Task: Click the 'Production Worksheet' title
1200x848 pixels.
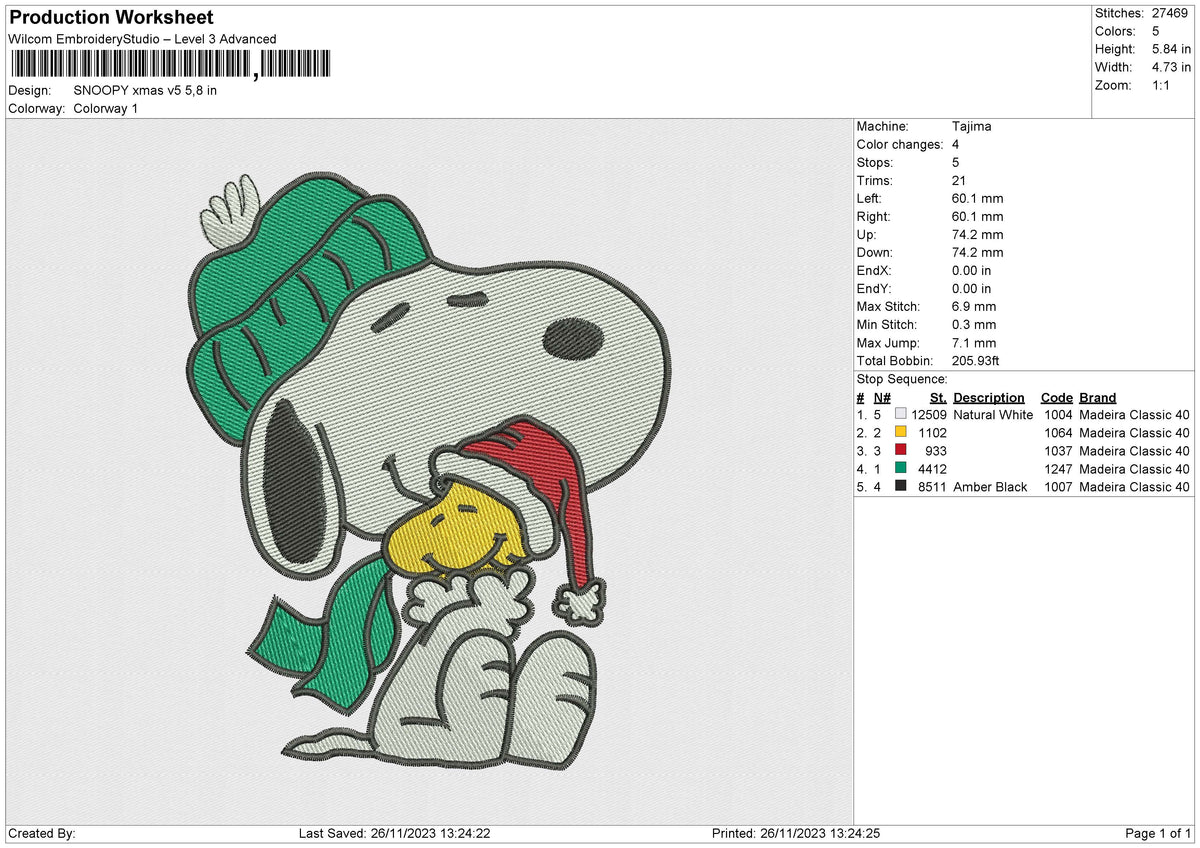Action: 111,18
